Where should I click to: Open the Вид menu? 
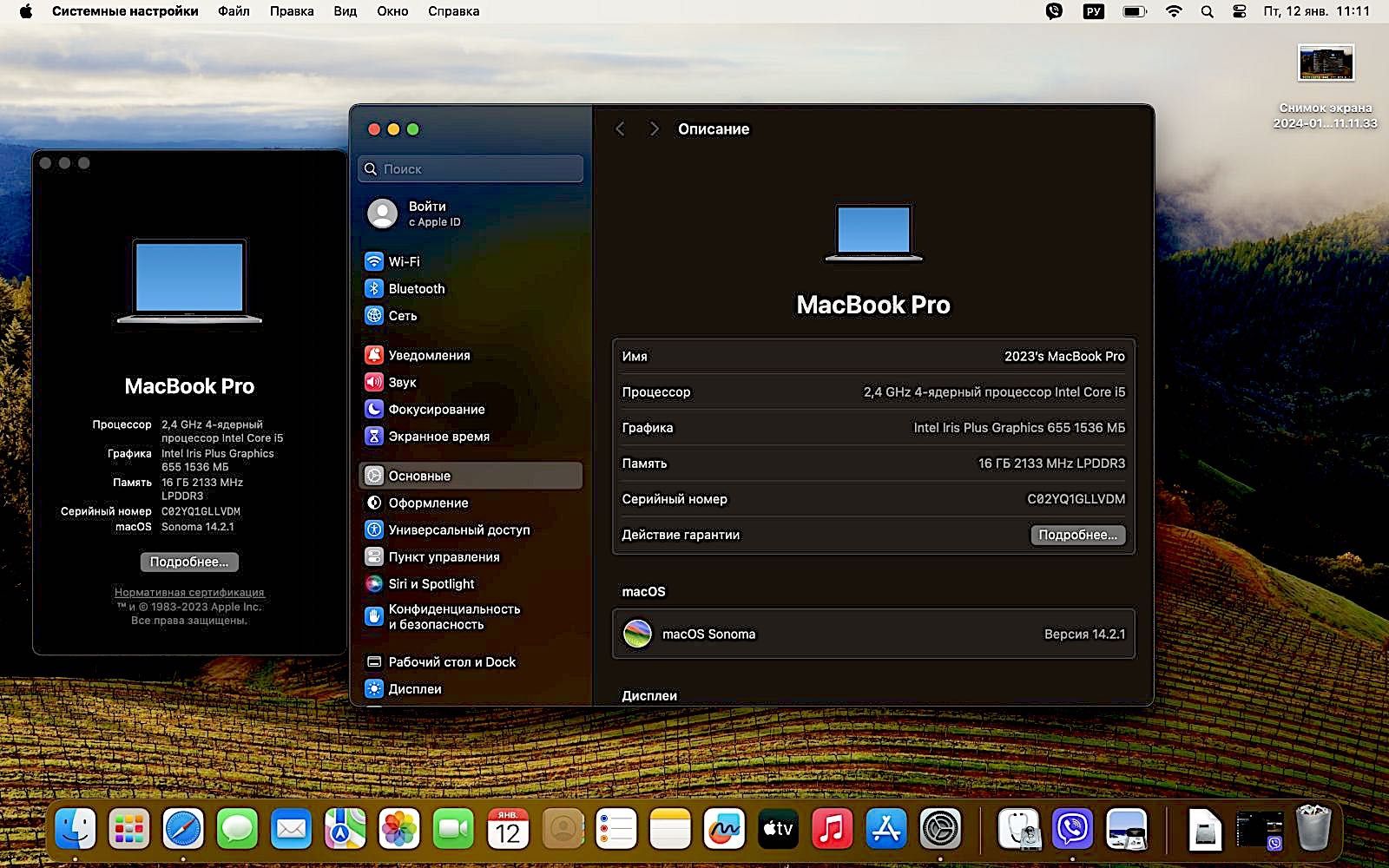[x=345, y=11]
